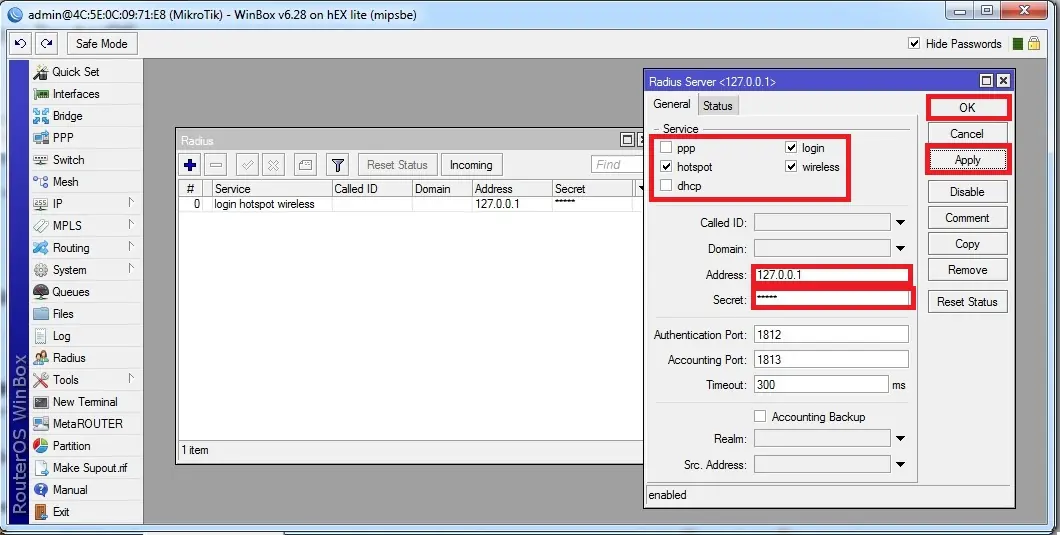Switch to the General tab
Screen dimensions: 1060x535
tap(671, 104)
